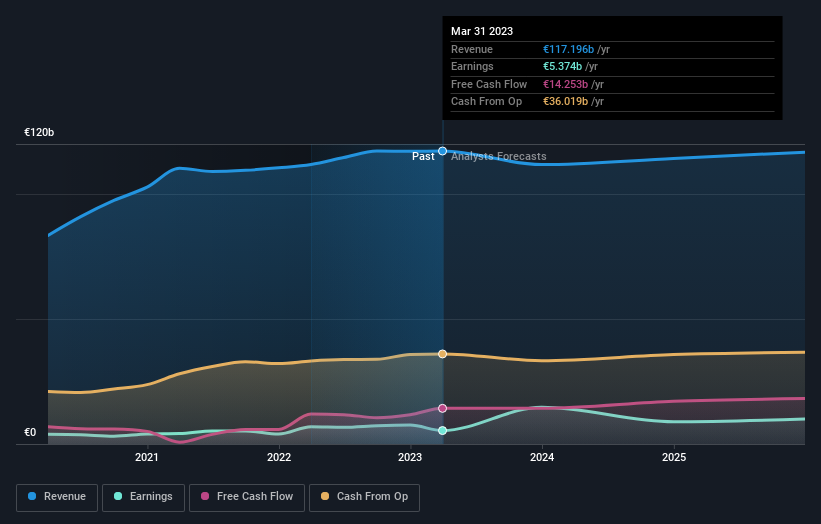The width and height of the screenshot is (821, 524).
Task: Click the Cash From Op data point marker
Action: coord(442,354)
